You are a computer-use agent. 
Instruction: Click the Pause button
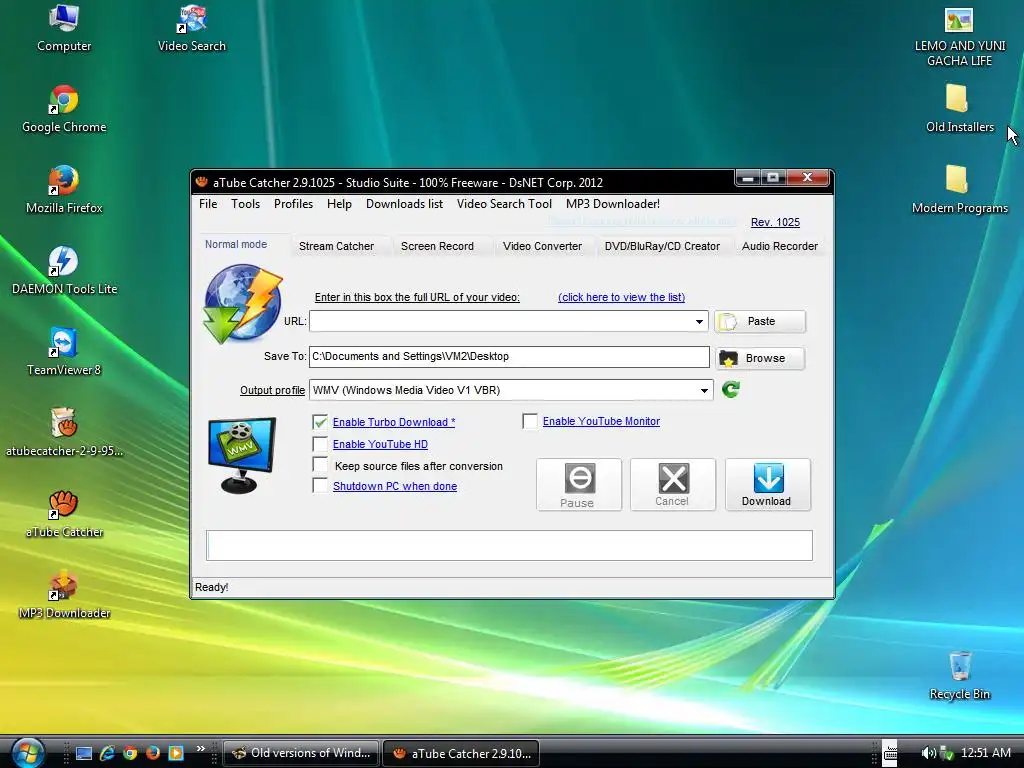(x=579, y=485)
